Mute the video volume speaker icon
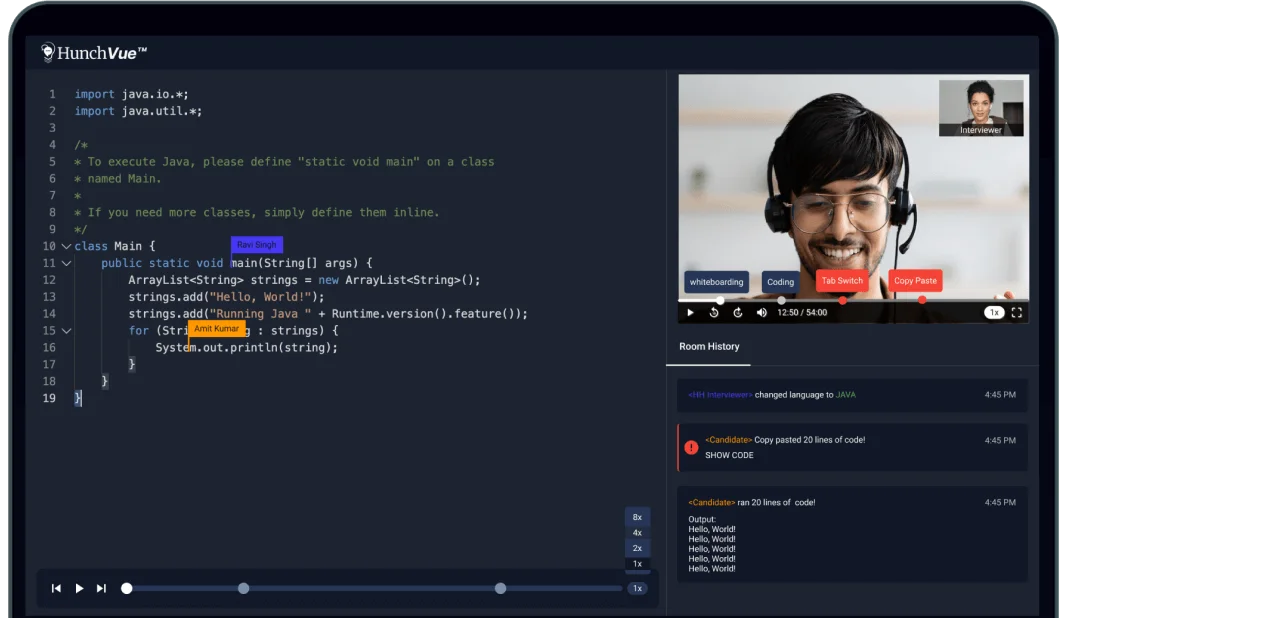The height and width of the screenshot is (618, 1280). pyautogui.click(x=762, y=313)
